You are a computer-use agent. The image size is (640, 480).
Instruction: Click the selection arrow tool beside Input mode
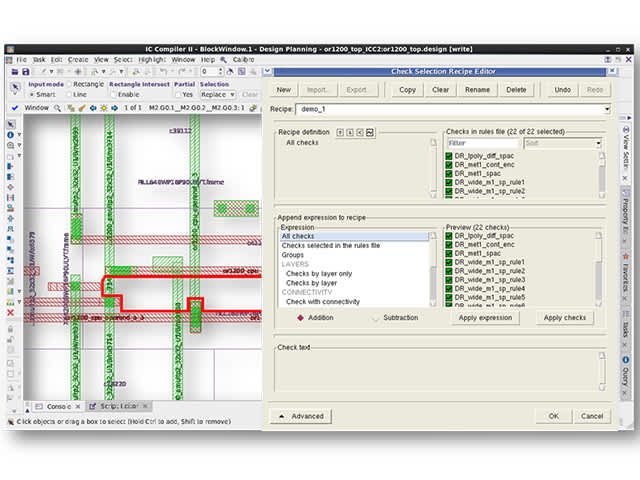coord(15,87)
